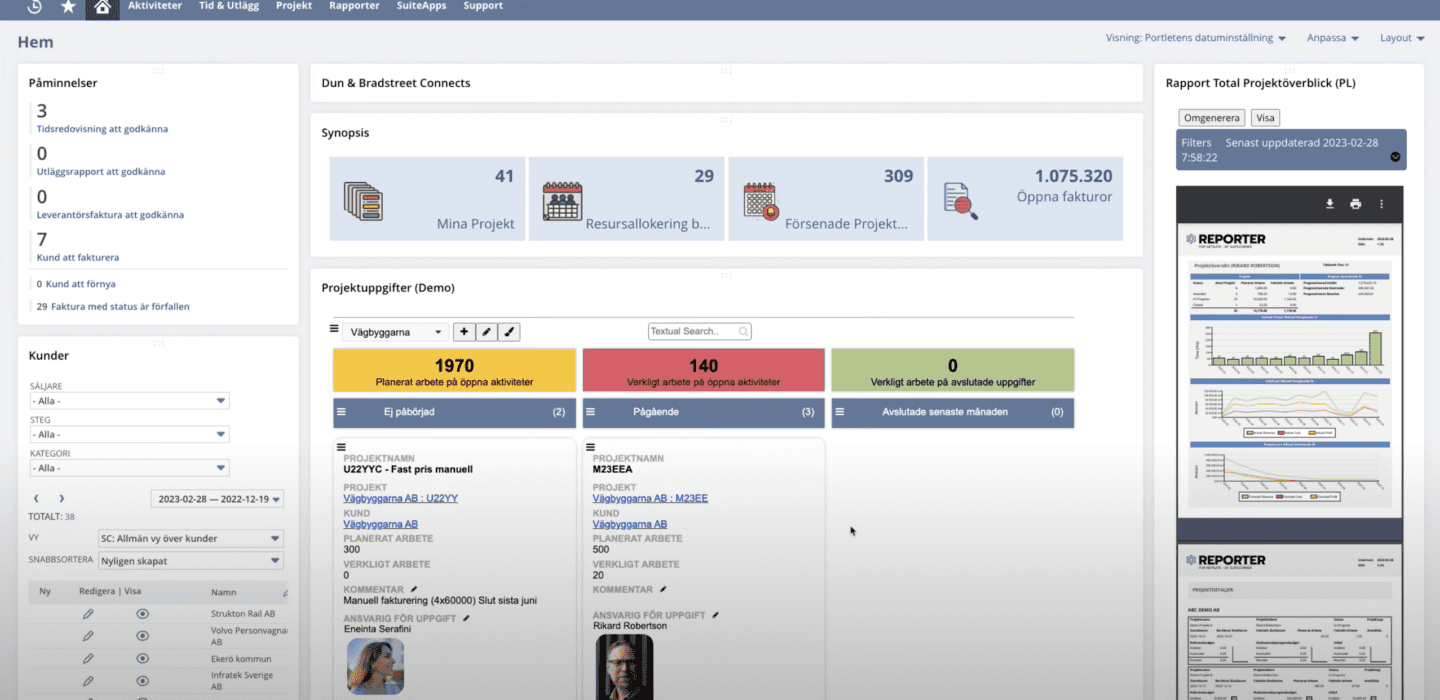
Task: Open the Öppna fakturor synopsis tile
Action: (1025, 199)
